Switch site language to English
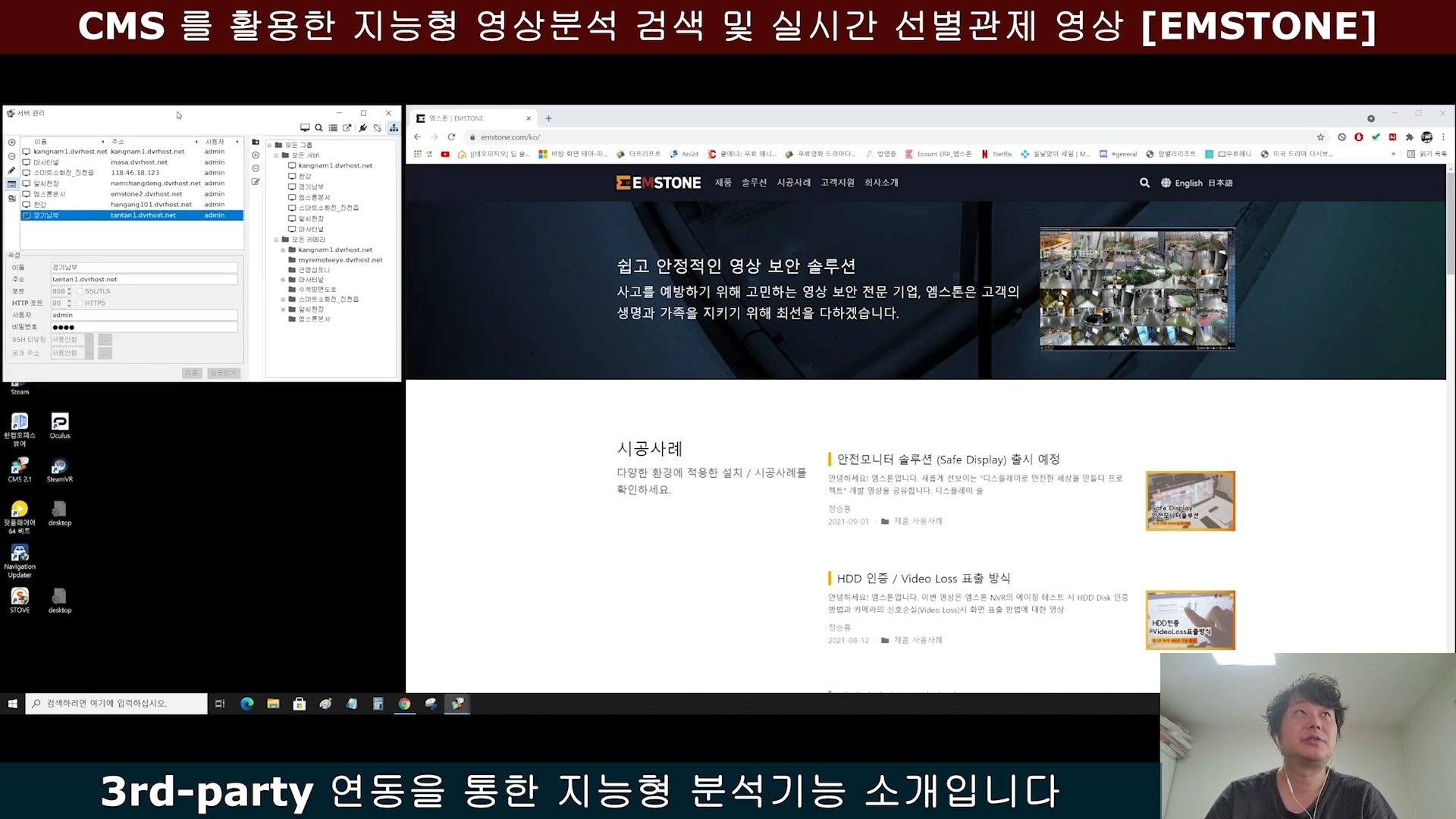This screenshot has width=1456, height=819. [x=1188, y=184]
